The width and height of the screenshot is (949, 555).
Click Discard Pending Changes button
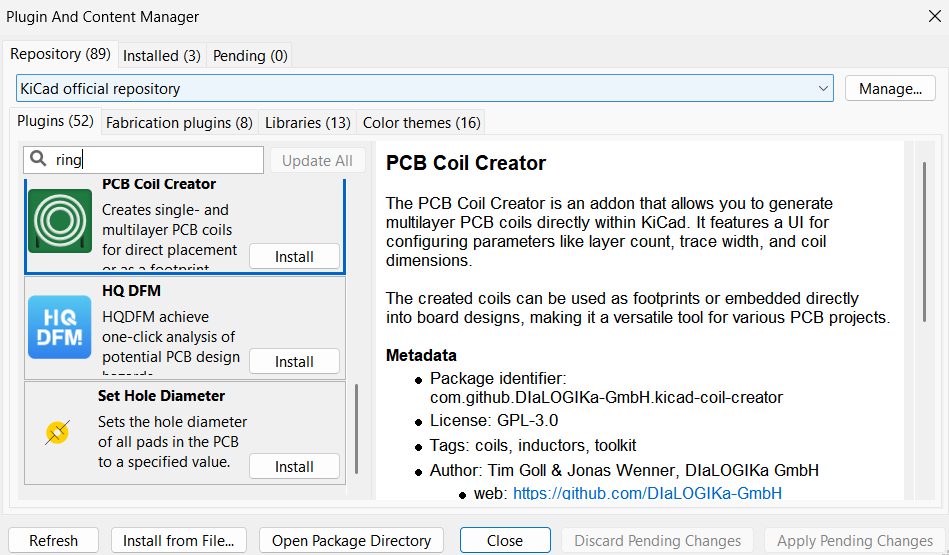[x=657, y=540]
